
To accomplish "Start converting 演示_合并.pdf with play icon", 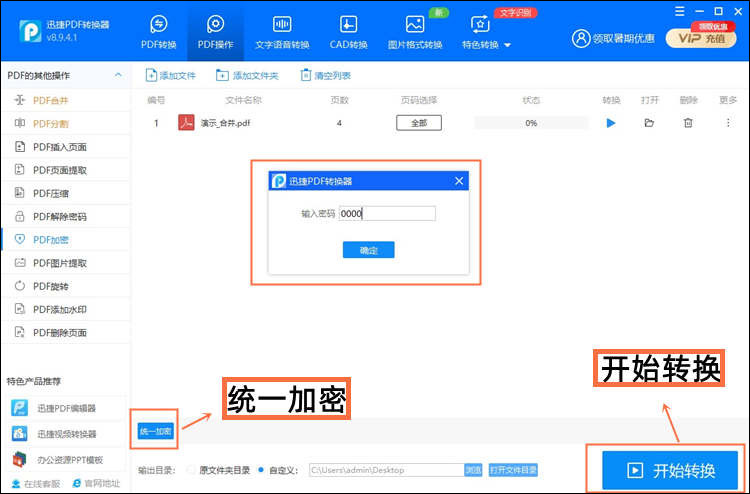I will click(x=611, y=123).
